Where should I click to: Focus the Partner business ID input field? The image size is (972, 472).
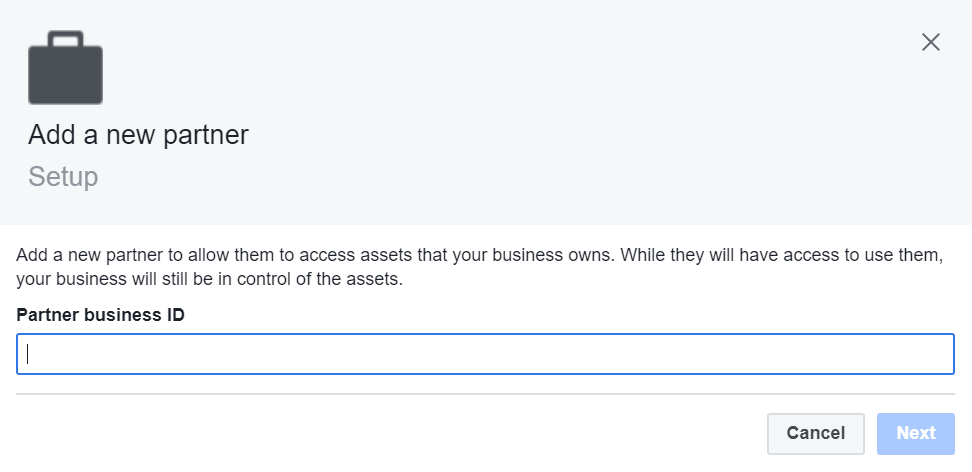485,354
